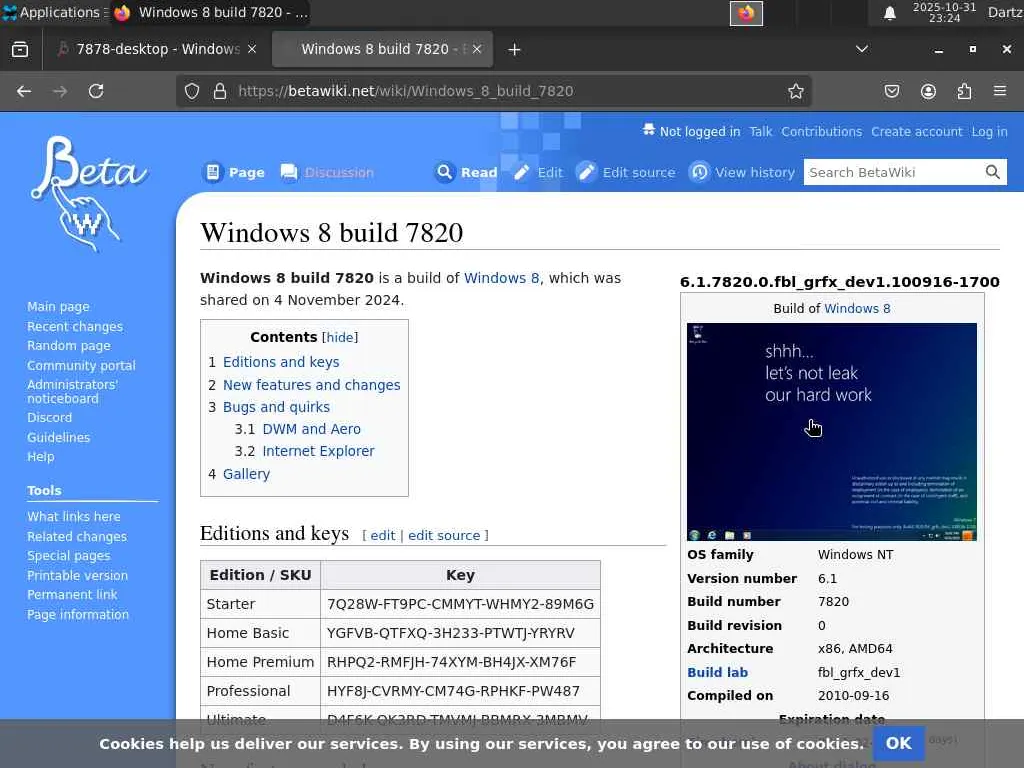Jump to DWM and Aero subsection
Viewport: 1024px width, 768px height.
coord(312,429)
